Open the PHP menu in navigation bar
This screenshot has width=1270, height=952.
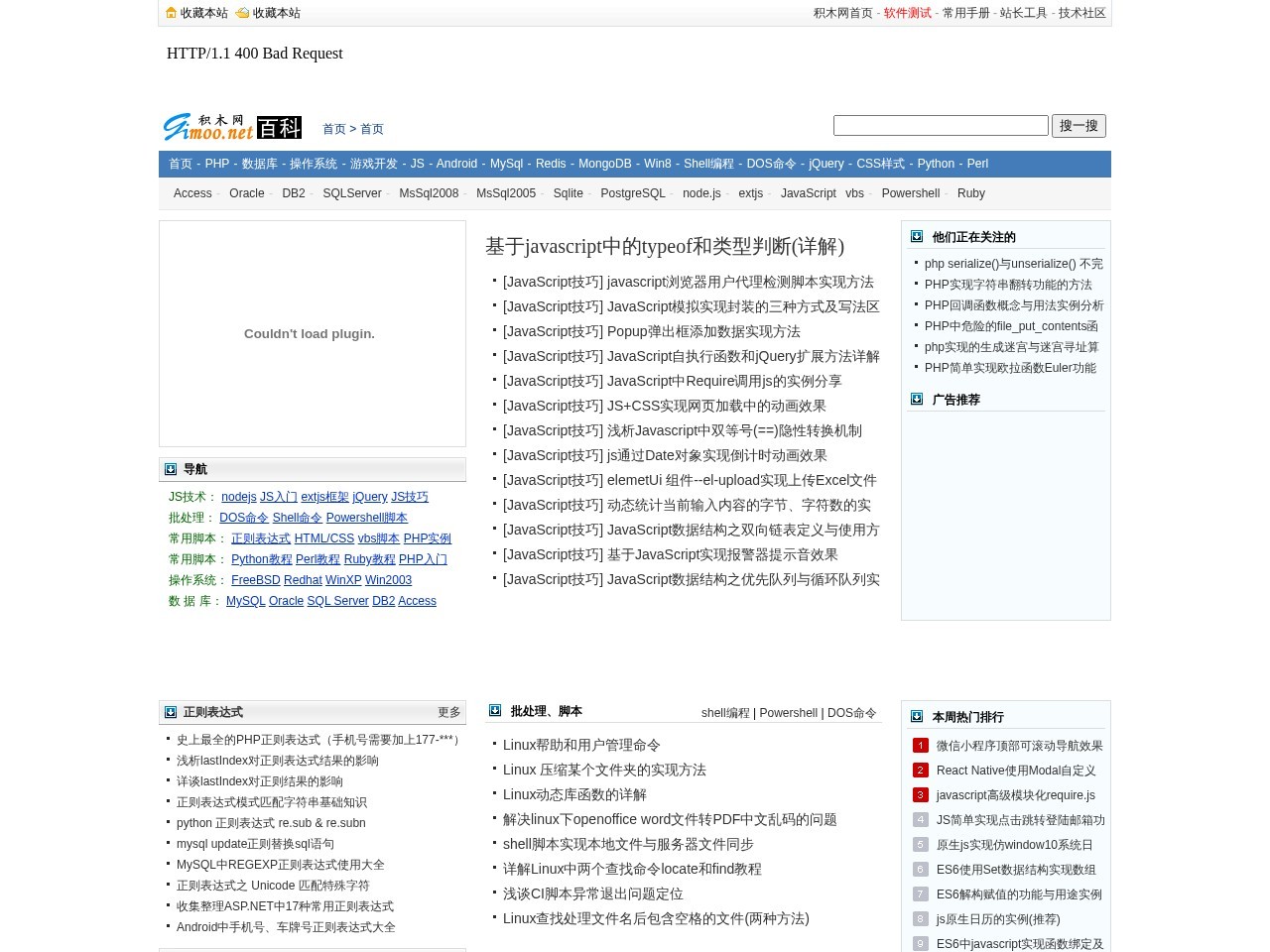pyautogui.click(x=216, y=164)
